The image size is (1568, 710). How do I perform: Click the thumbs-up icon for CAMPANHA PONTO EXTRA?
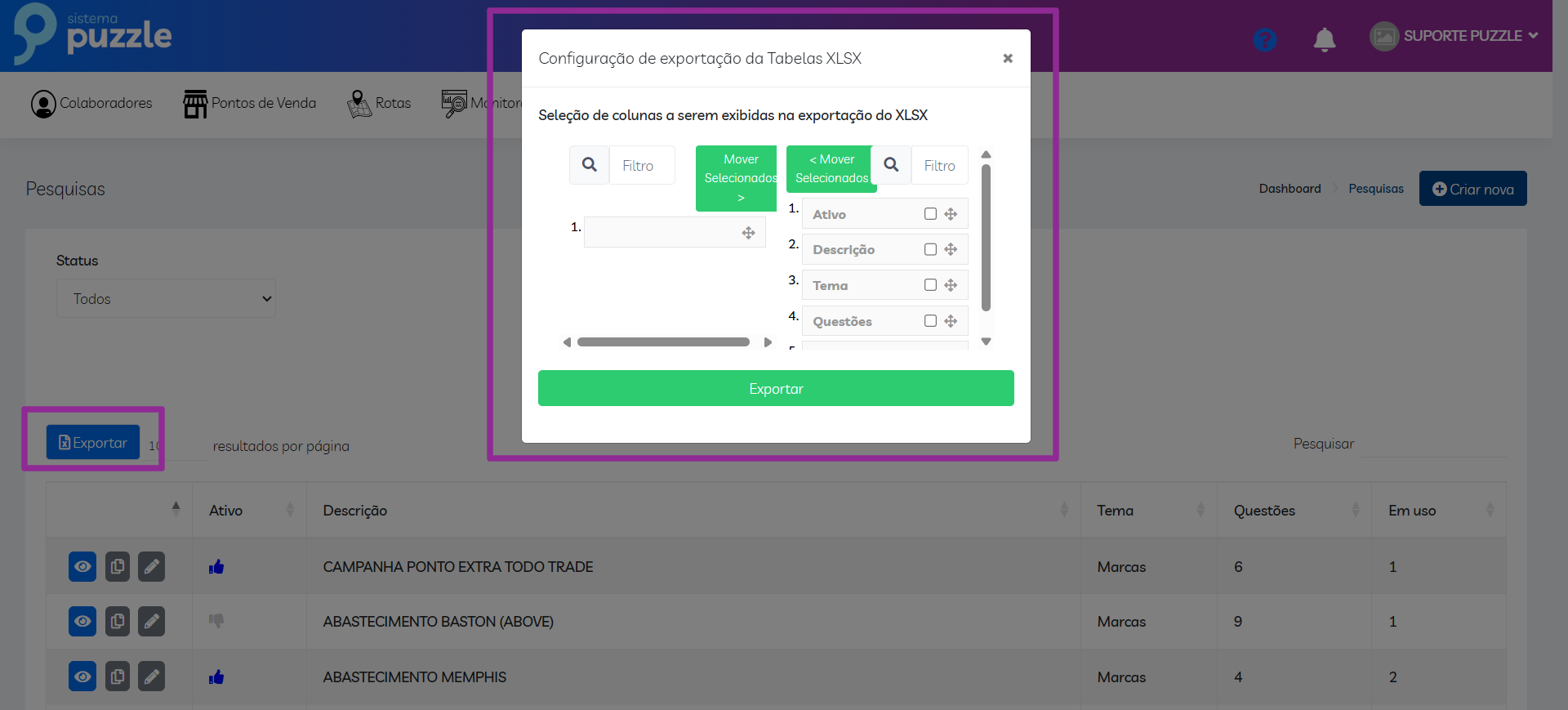coord(216,567)
